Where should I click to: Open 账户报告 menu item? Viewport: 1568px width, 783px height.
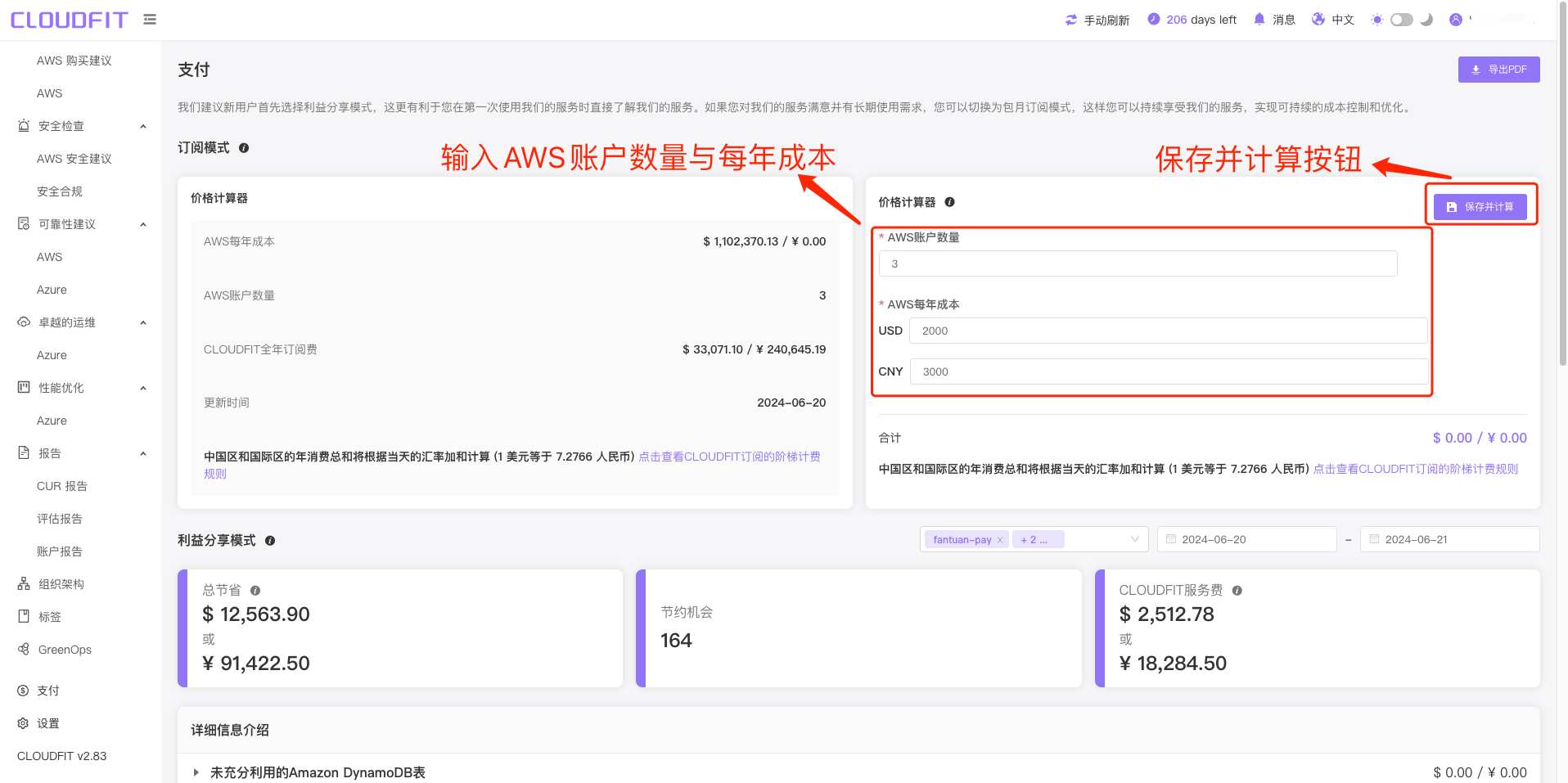click(x=60, y=551)
